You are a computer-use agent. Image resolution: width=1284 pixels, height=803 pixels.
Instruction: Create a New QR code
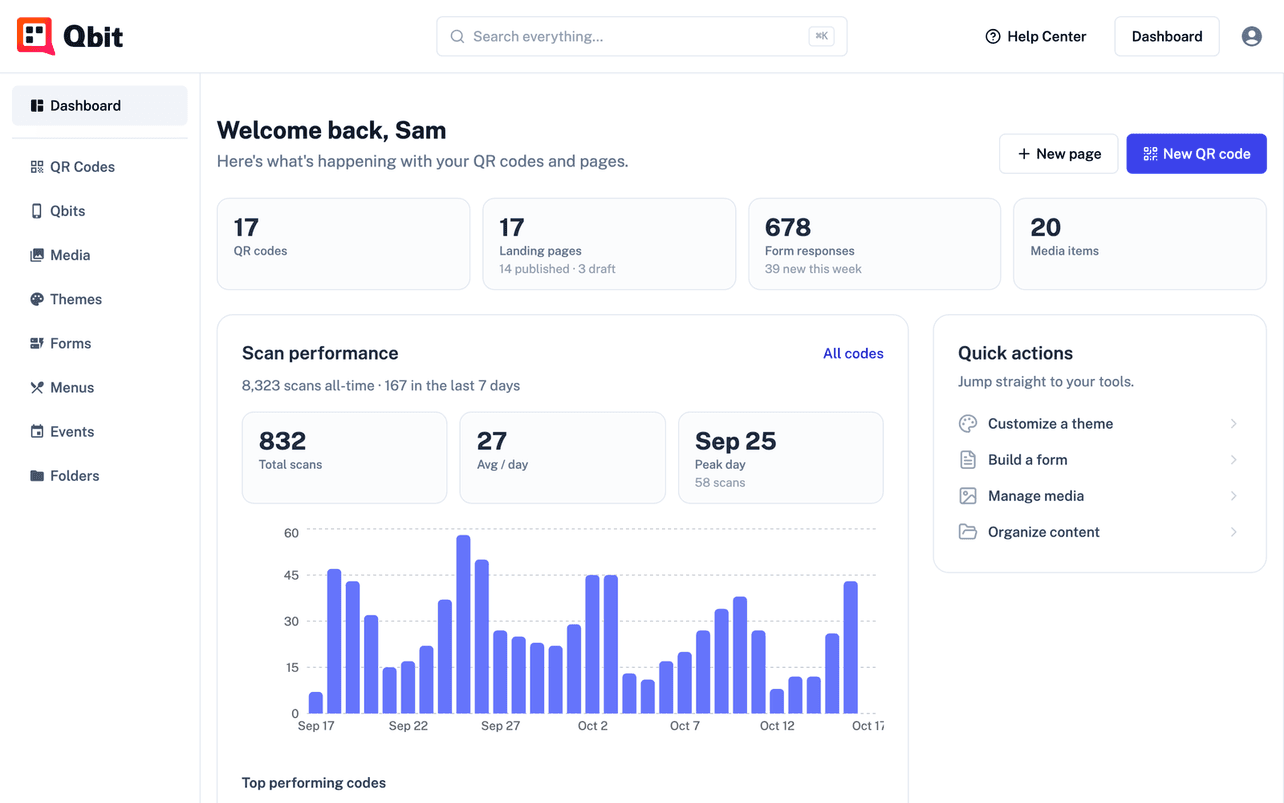pyautogui.click(x=1196, y=154)
